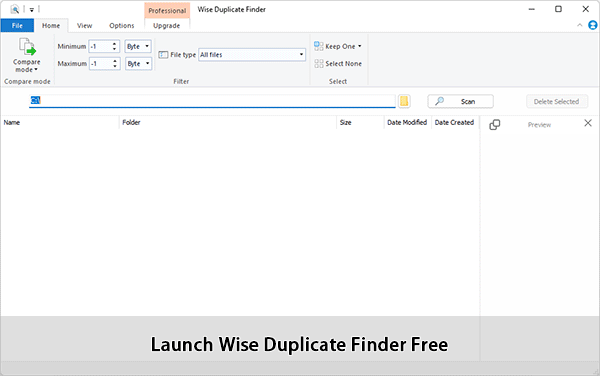Sort by the Date Modified column header
This screenshot has width=600, height=376.
click(407, 122)
